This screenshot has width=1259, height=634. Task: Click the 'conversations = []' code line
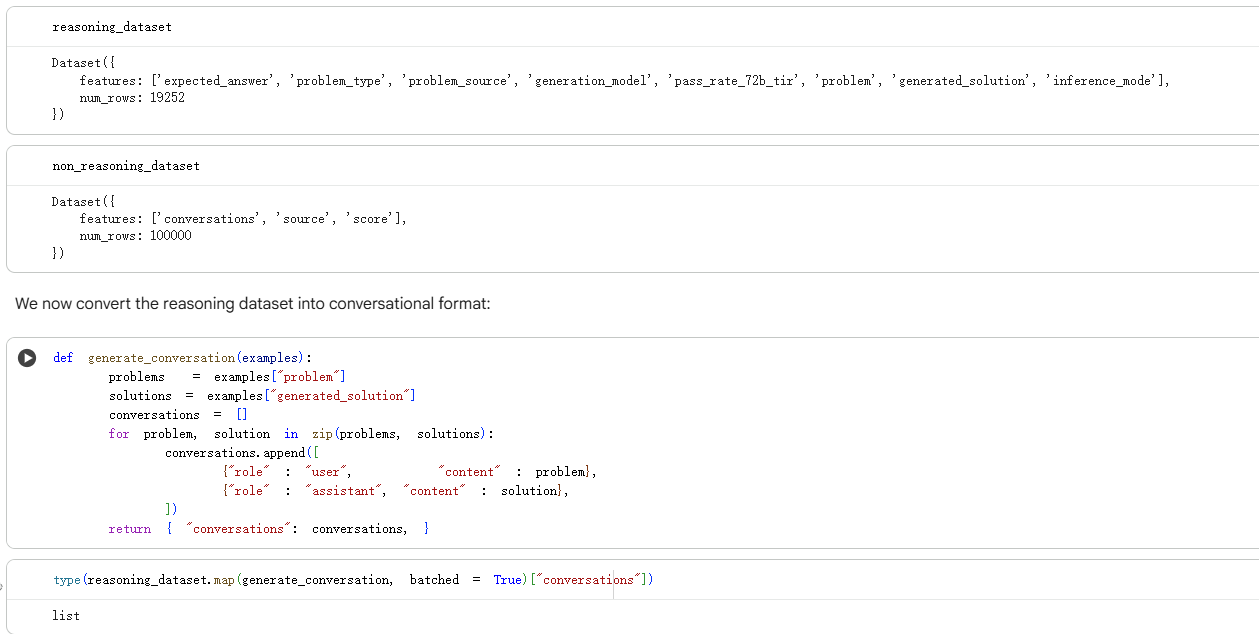click(x=178, y=415)
